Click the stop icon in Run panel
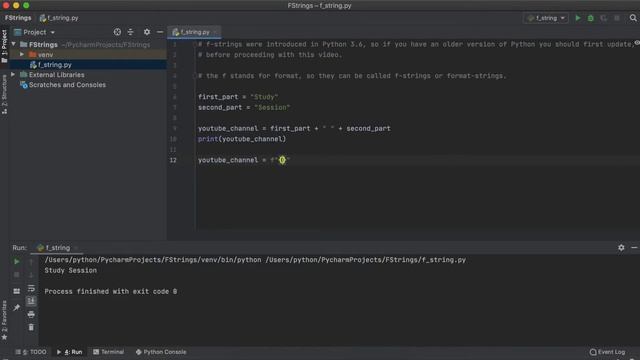 tap(16, 275)
